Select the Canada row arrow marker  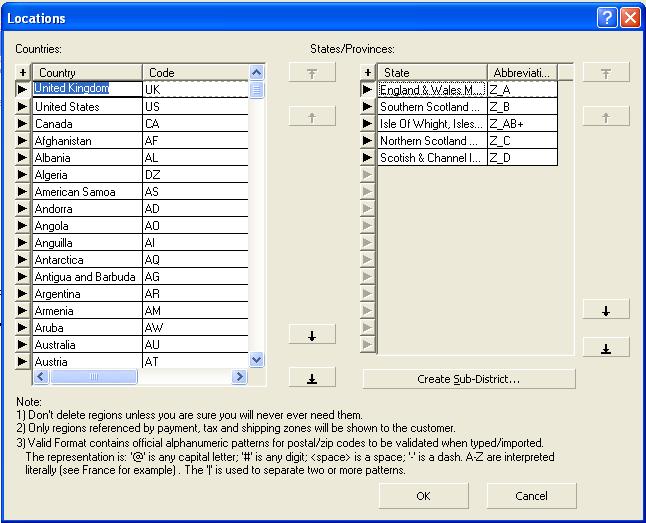(23, 123)
